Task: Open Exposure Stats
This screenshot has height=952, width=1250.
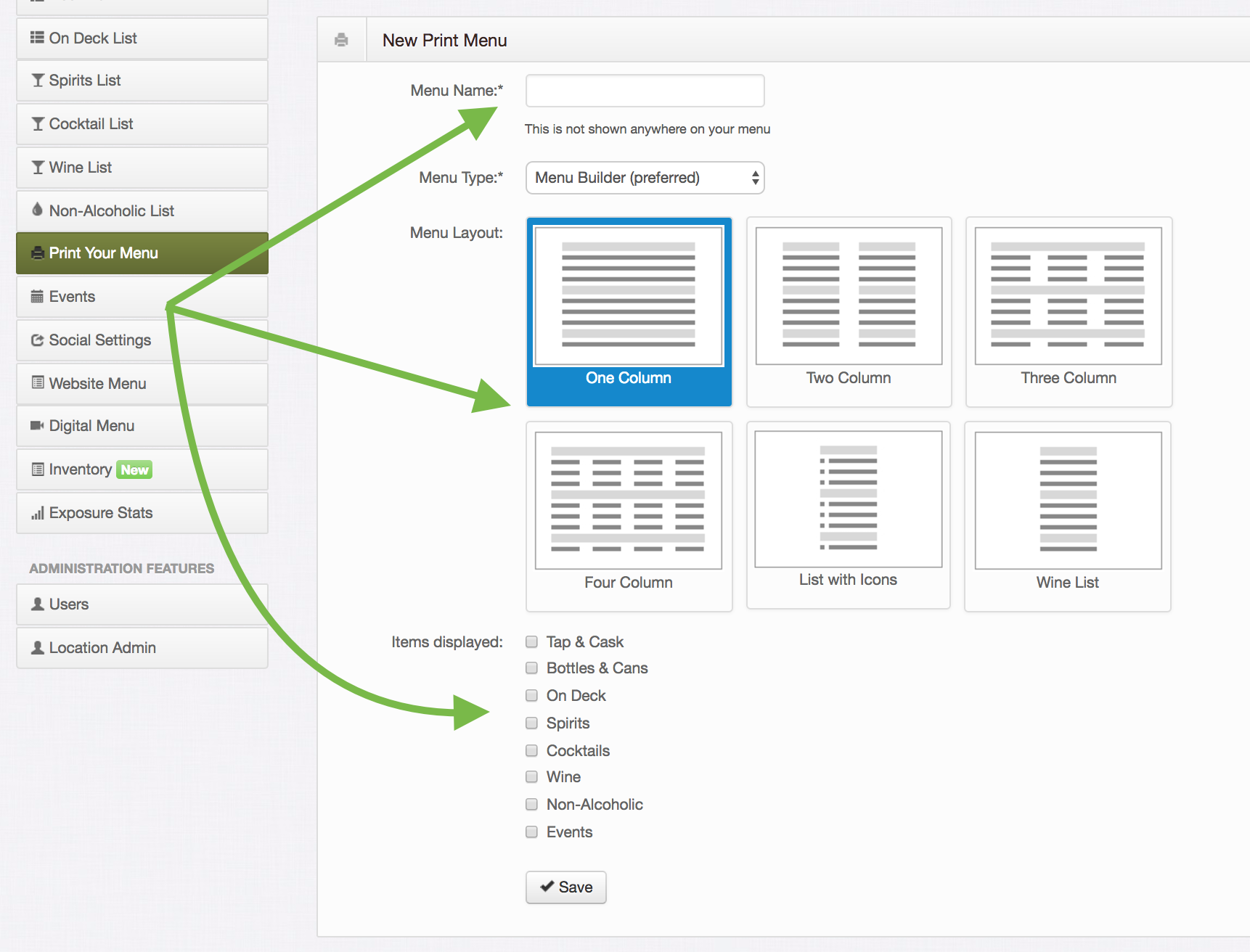Action: 142,513
